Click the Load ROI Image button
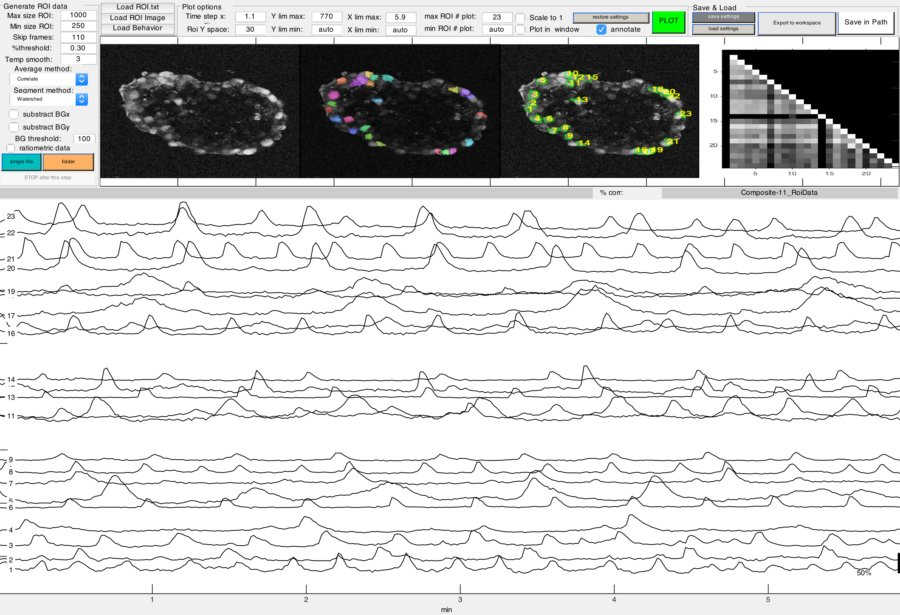 point(137,17)
